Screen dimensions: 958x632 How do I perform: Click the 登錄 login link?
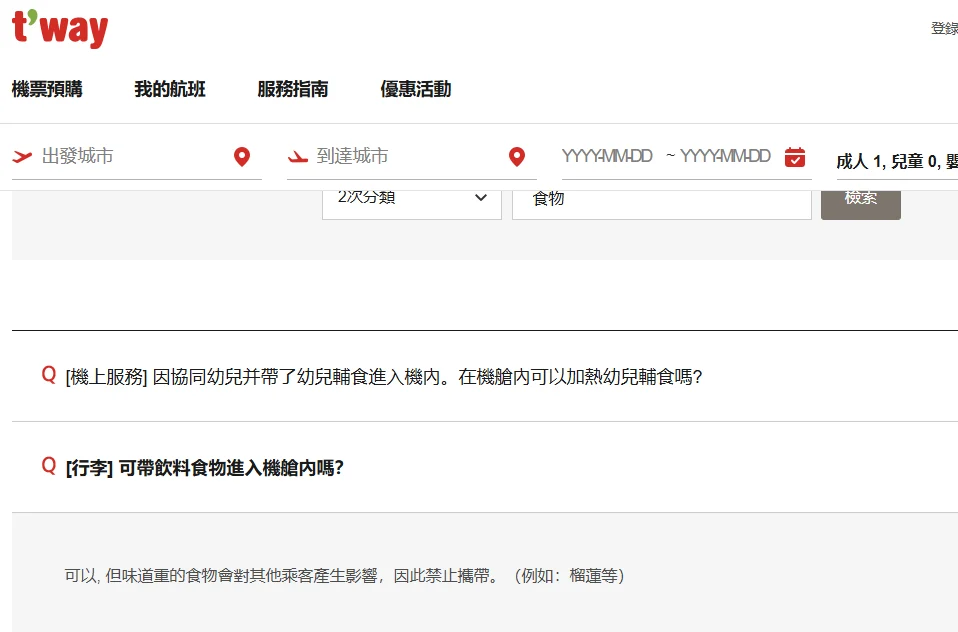(944, 28)
